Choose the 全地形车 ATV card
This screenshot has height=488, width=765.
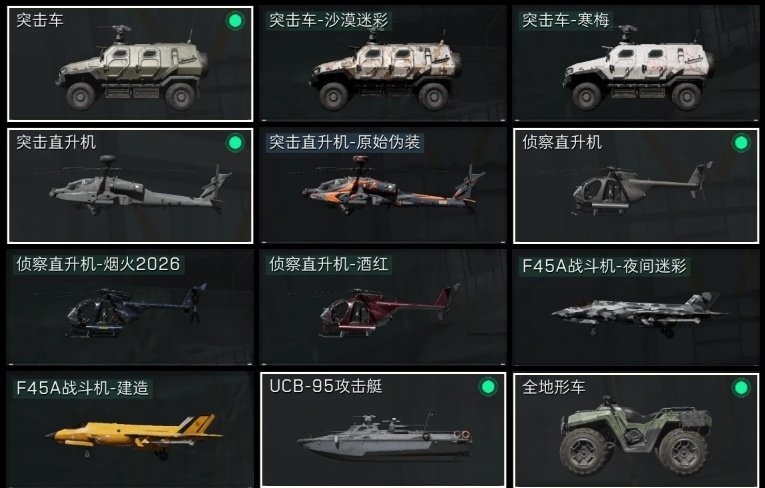point(636,430)
